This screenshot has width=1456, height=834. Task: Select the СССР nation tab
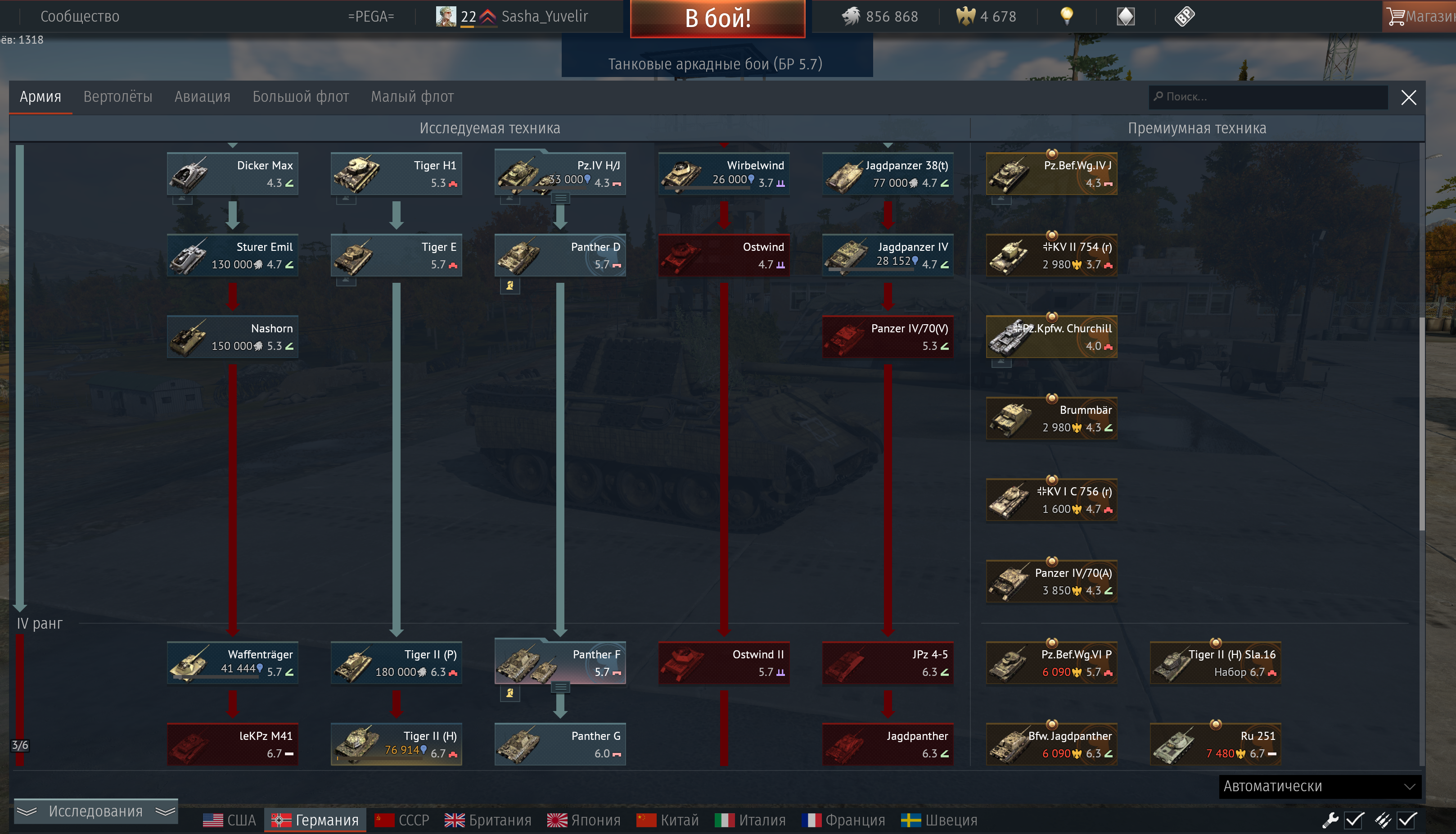coord(402,820)
